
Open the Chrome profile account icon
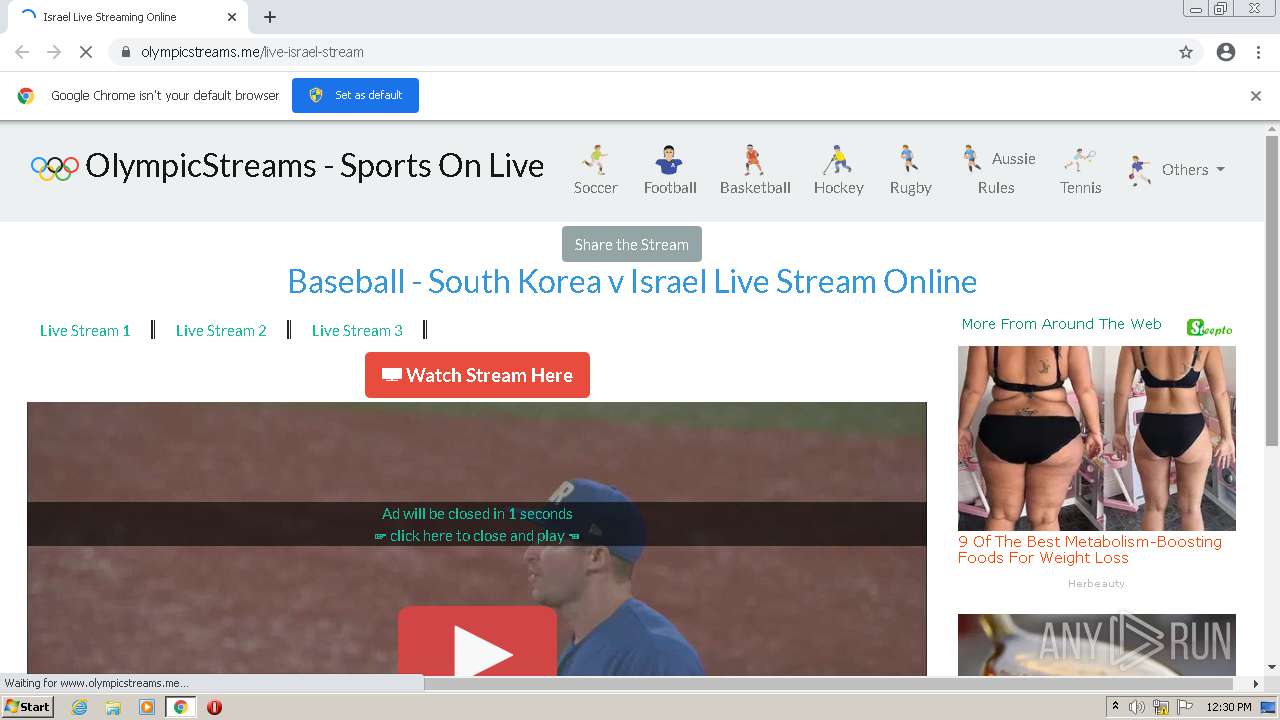click(x=1226, y=52)
